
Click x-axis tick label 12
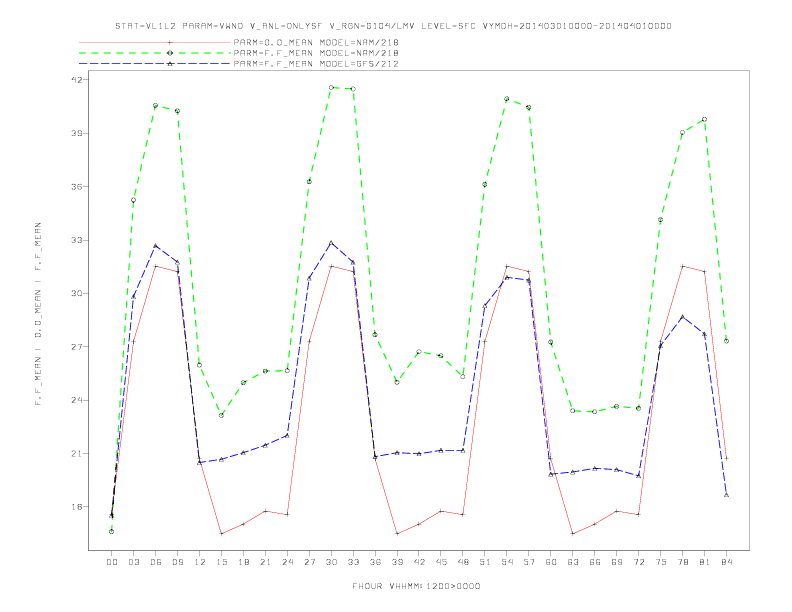point(200,562)
